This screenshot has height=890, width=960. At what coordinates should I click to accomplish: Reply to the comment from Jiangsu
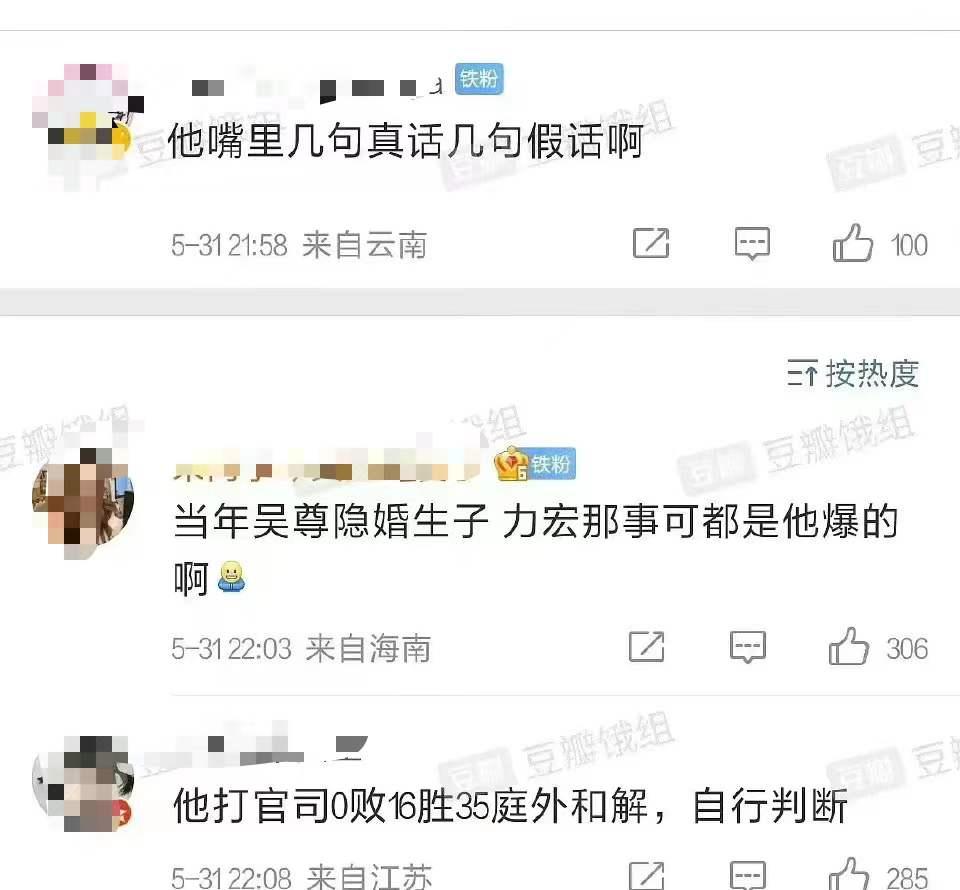tap(748, 876)
